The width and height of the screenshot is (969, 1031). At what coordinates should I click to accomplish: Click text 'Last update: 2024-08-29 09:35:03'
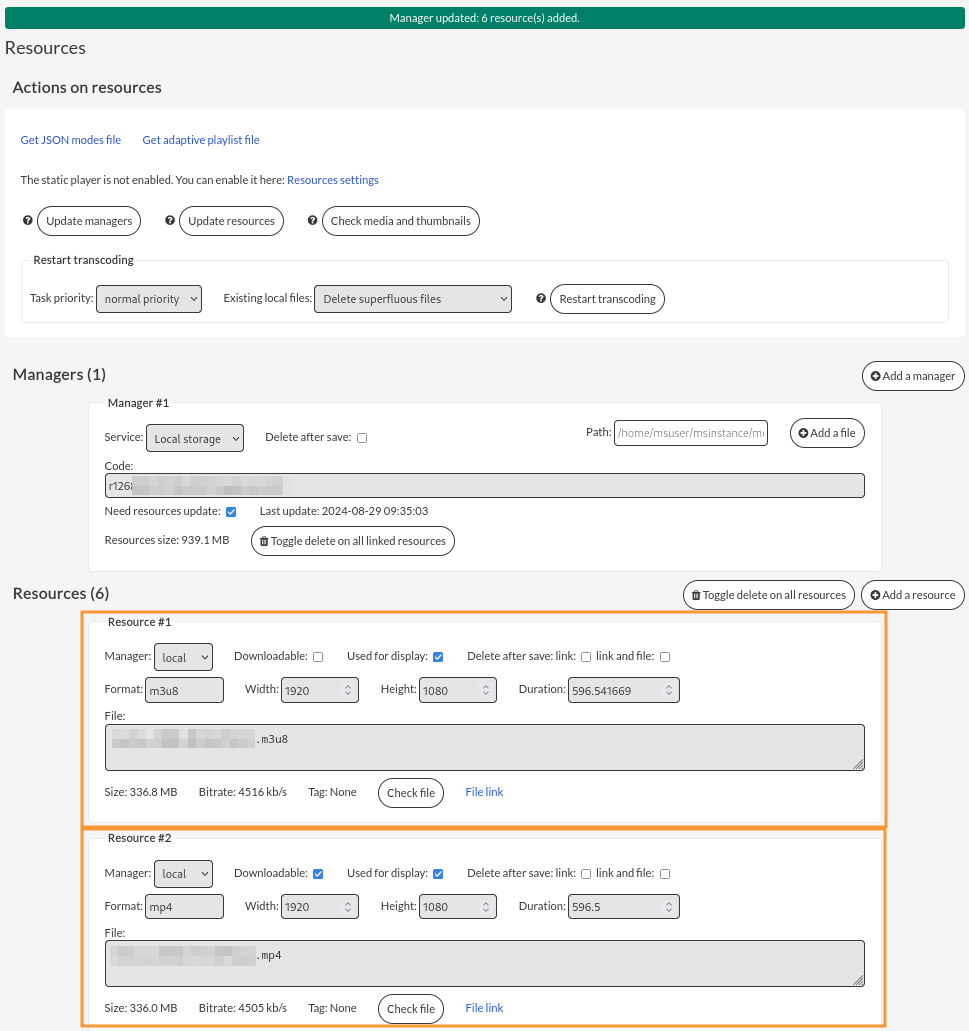coord(344,511)
